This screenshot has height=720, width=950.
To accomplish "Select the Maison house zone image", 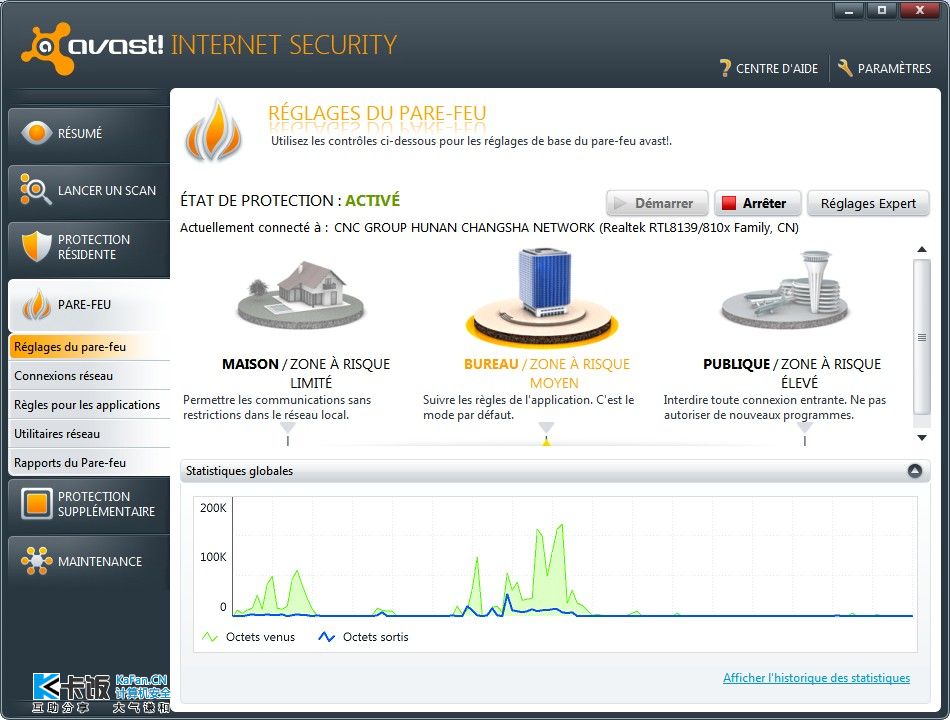I will (301, 295).
